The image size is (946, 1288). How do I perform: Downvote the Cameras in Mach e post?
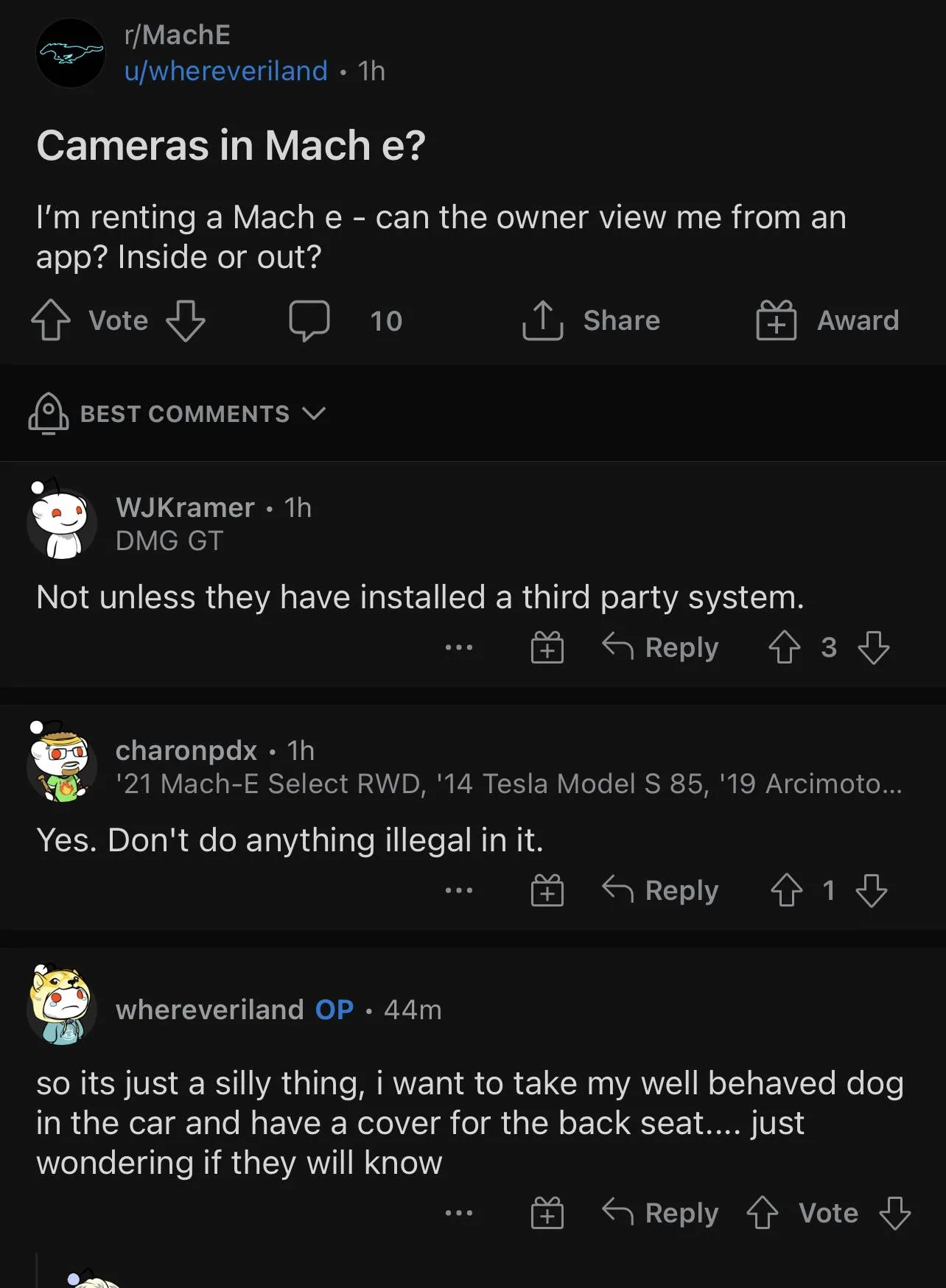[x=186, y=320]
